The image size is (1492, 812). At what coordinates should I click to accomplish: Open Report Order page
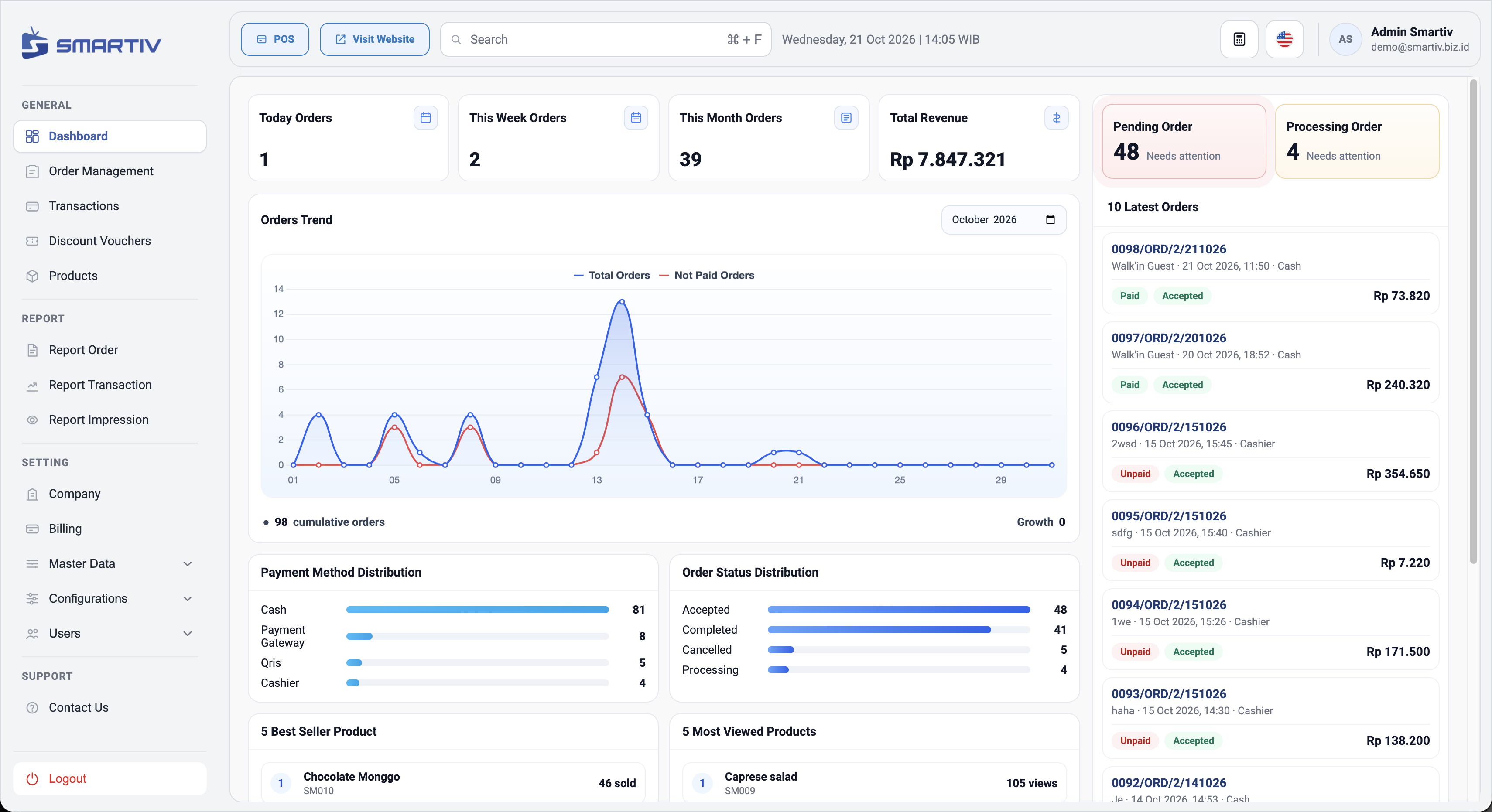[x=110, y=350]
